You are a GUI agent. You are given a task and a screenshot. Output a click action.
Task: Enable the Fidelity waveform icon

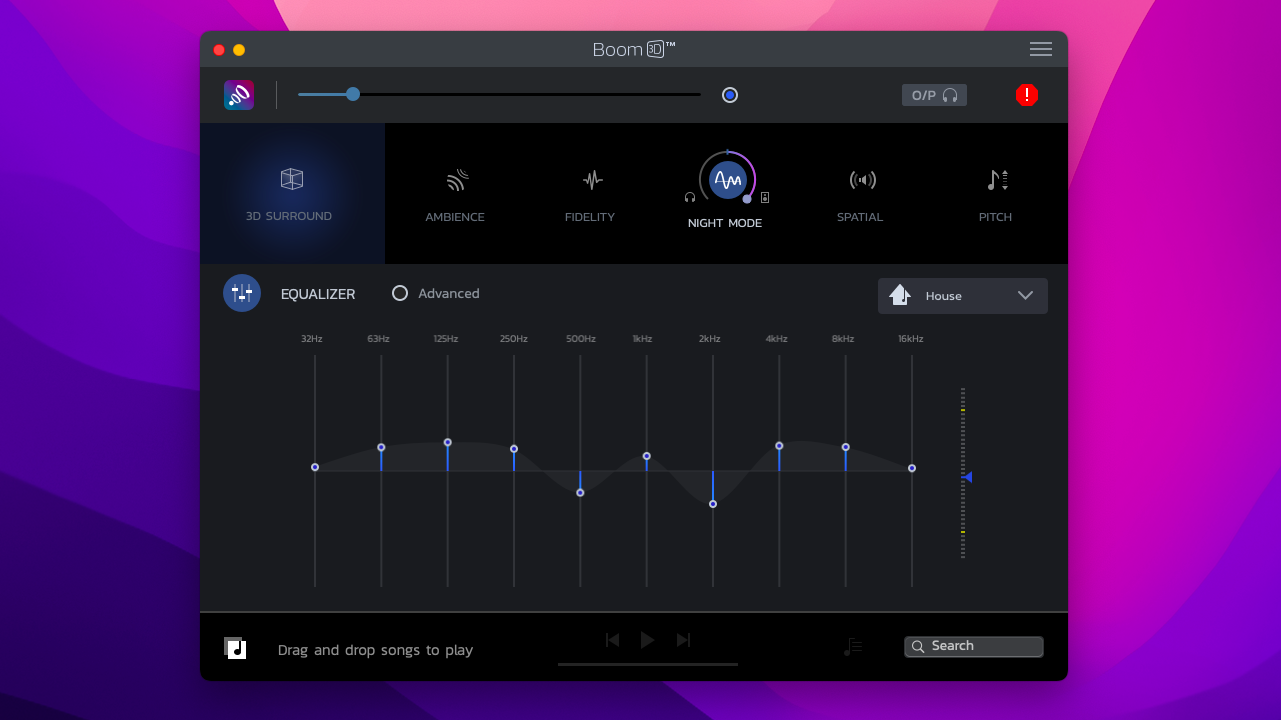coord(593,180)
